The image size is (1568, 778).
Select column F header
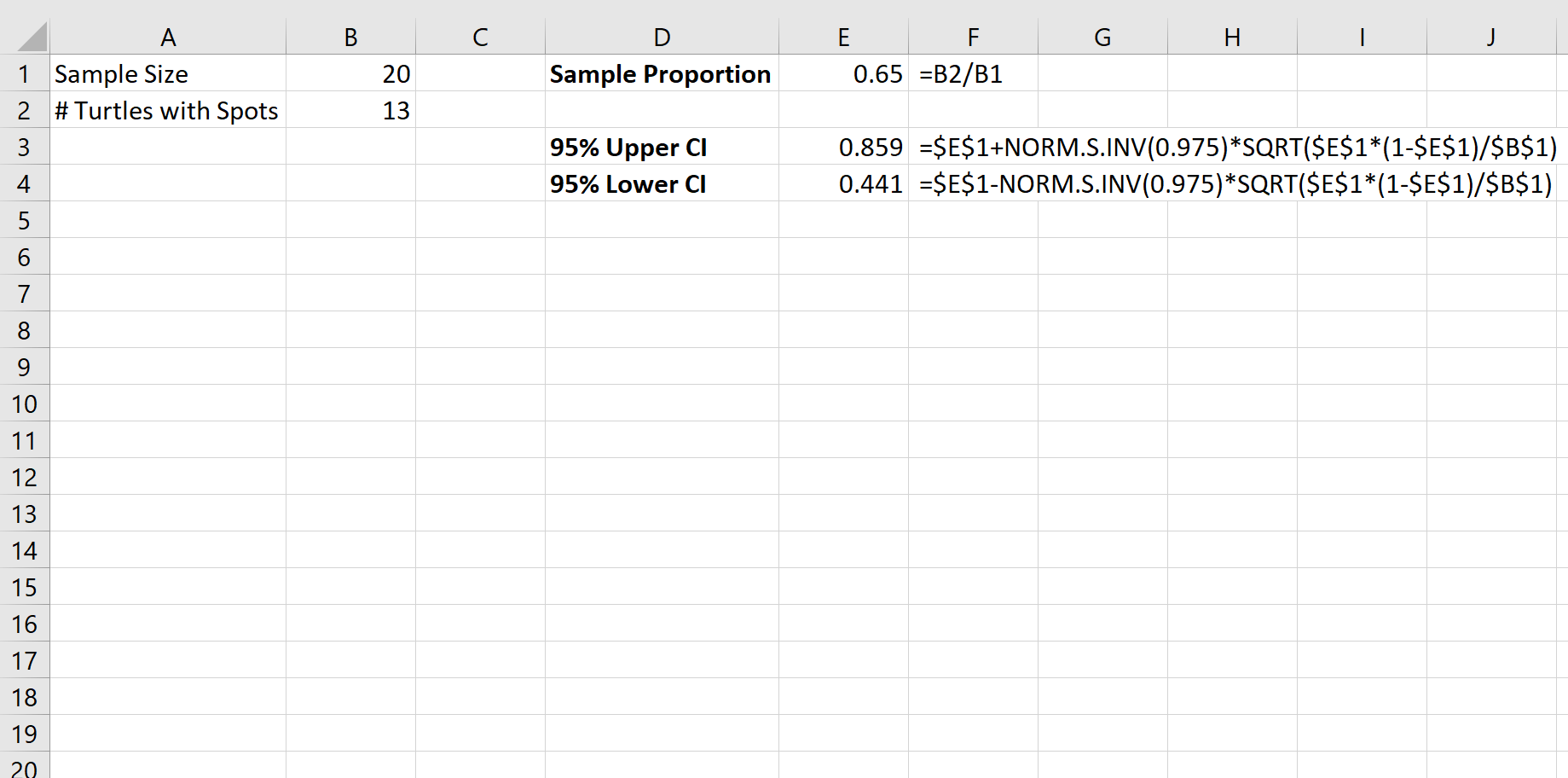tap(973, 37)
